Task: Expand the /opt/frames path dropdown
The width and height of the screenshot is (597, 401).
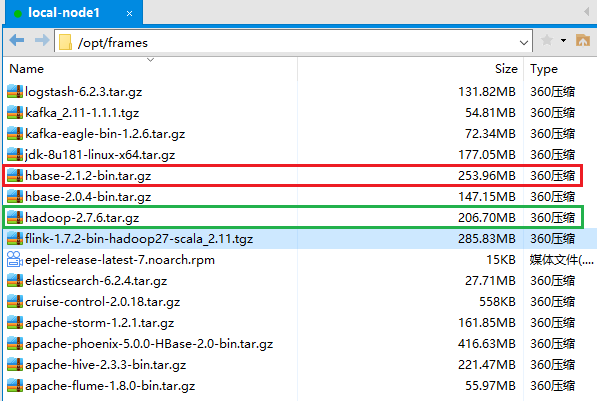Action: pos(524,43)
